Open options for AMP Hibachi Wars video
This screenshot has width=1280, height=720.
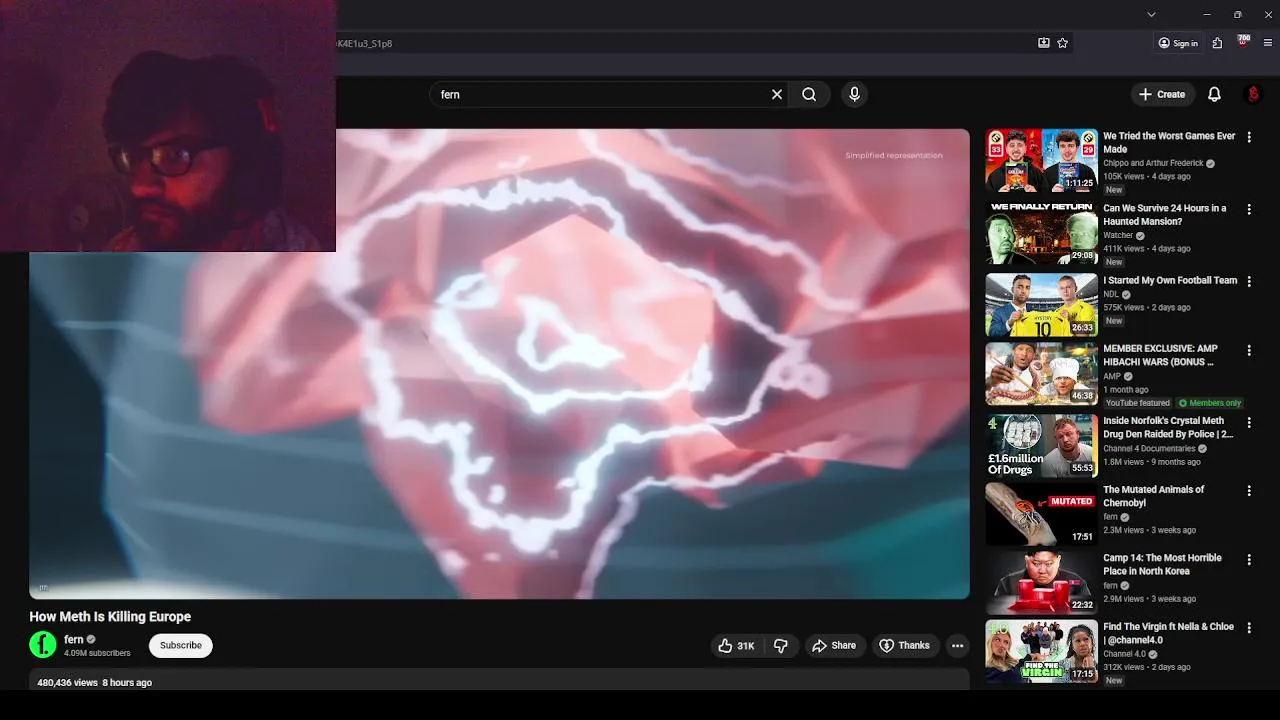pyautogui.click(x=1249, y=351)
